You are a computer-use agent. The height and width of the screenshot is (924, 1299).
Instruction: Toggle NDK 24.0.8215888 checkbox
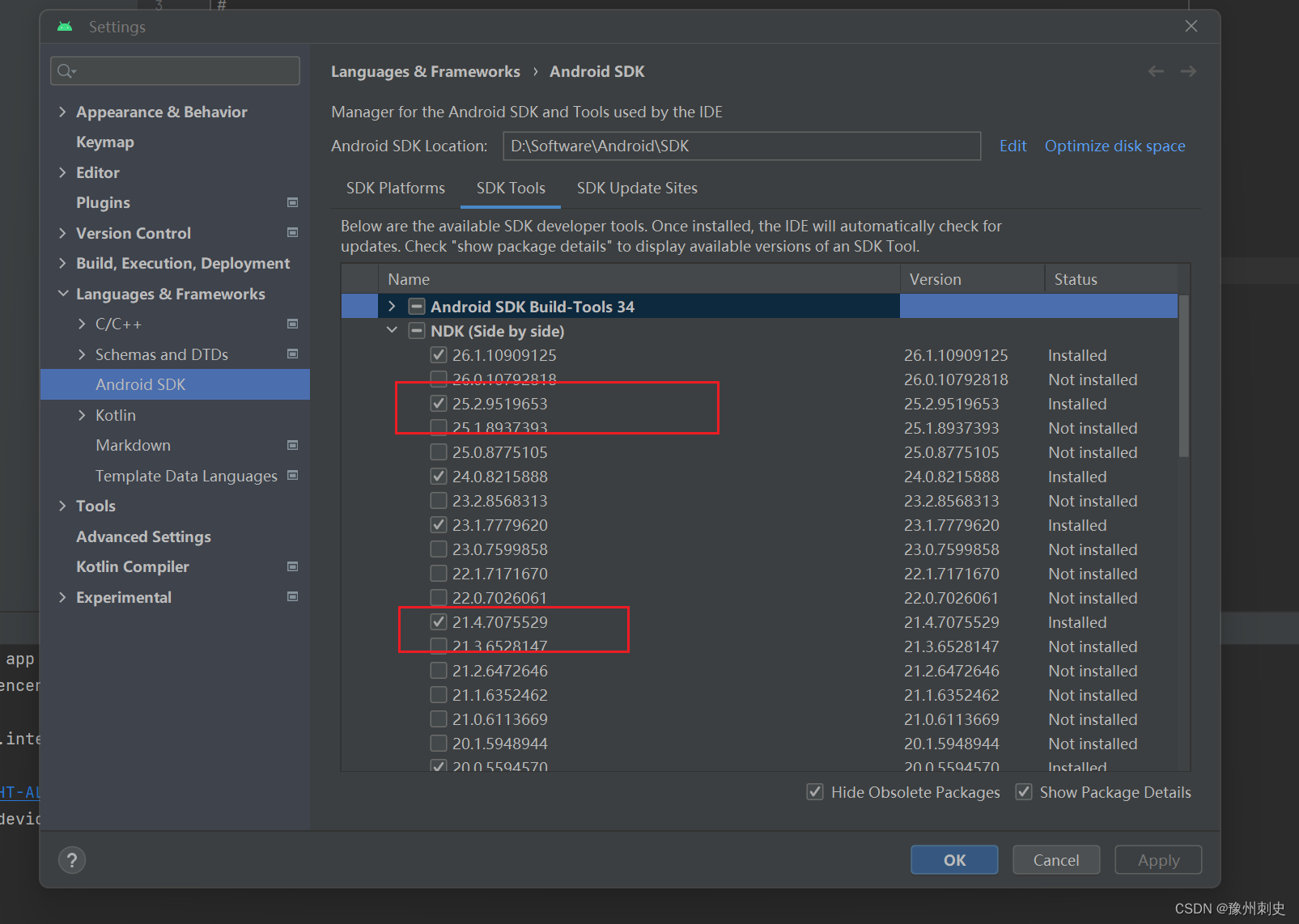439,476
